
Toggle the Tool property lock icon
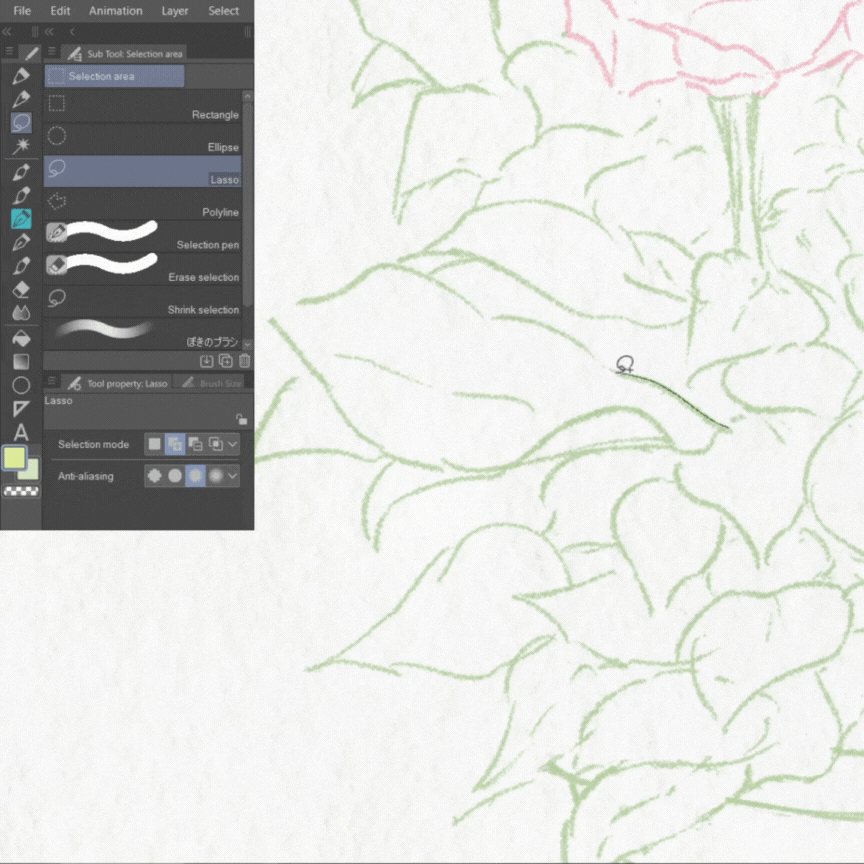click(x=241, y=419)
